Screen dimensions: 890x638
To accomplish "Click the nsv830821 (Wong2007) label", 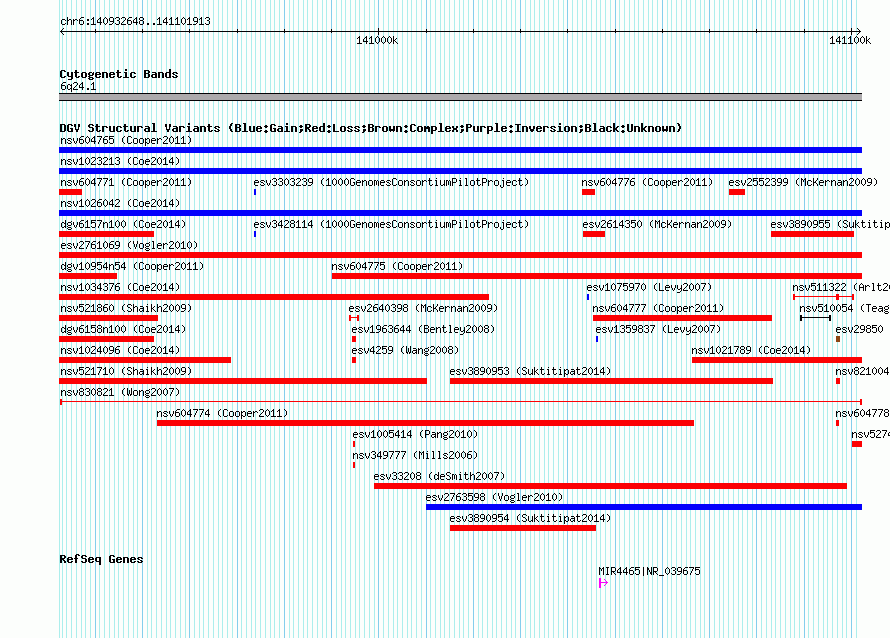I will coord(120,392).
